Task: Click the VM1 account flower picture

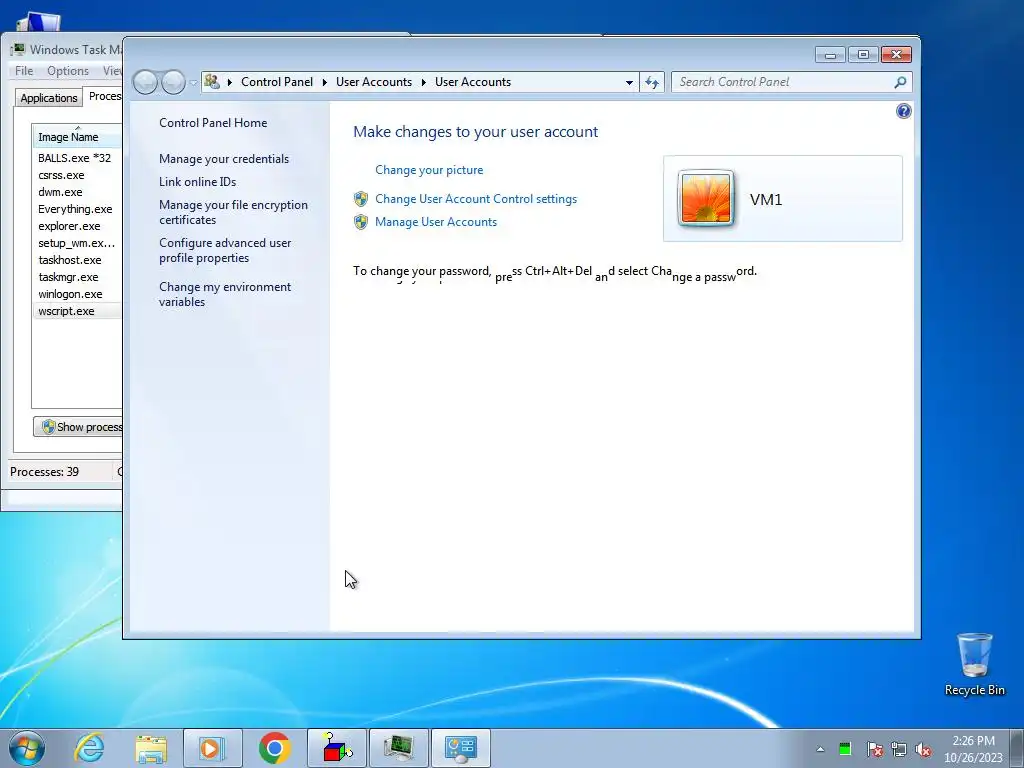Action: coord(705,199)
